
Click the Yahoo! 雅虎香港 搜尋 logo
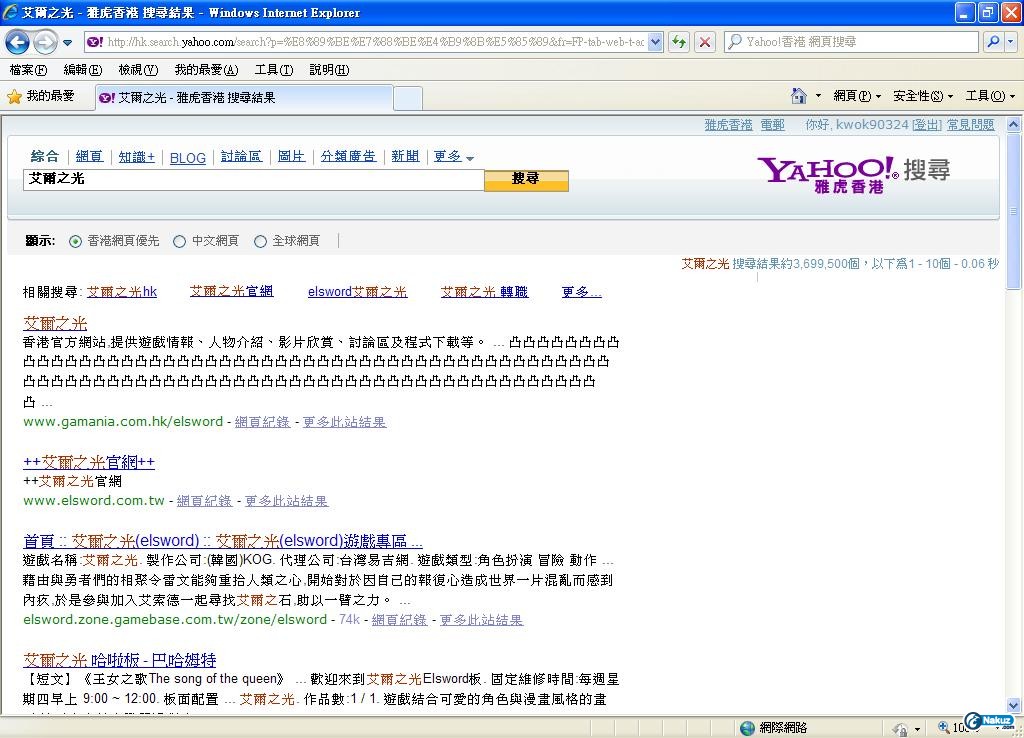tap(854, 174)
